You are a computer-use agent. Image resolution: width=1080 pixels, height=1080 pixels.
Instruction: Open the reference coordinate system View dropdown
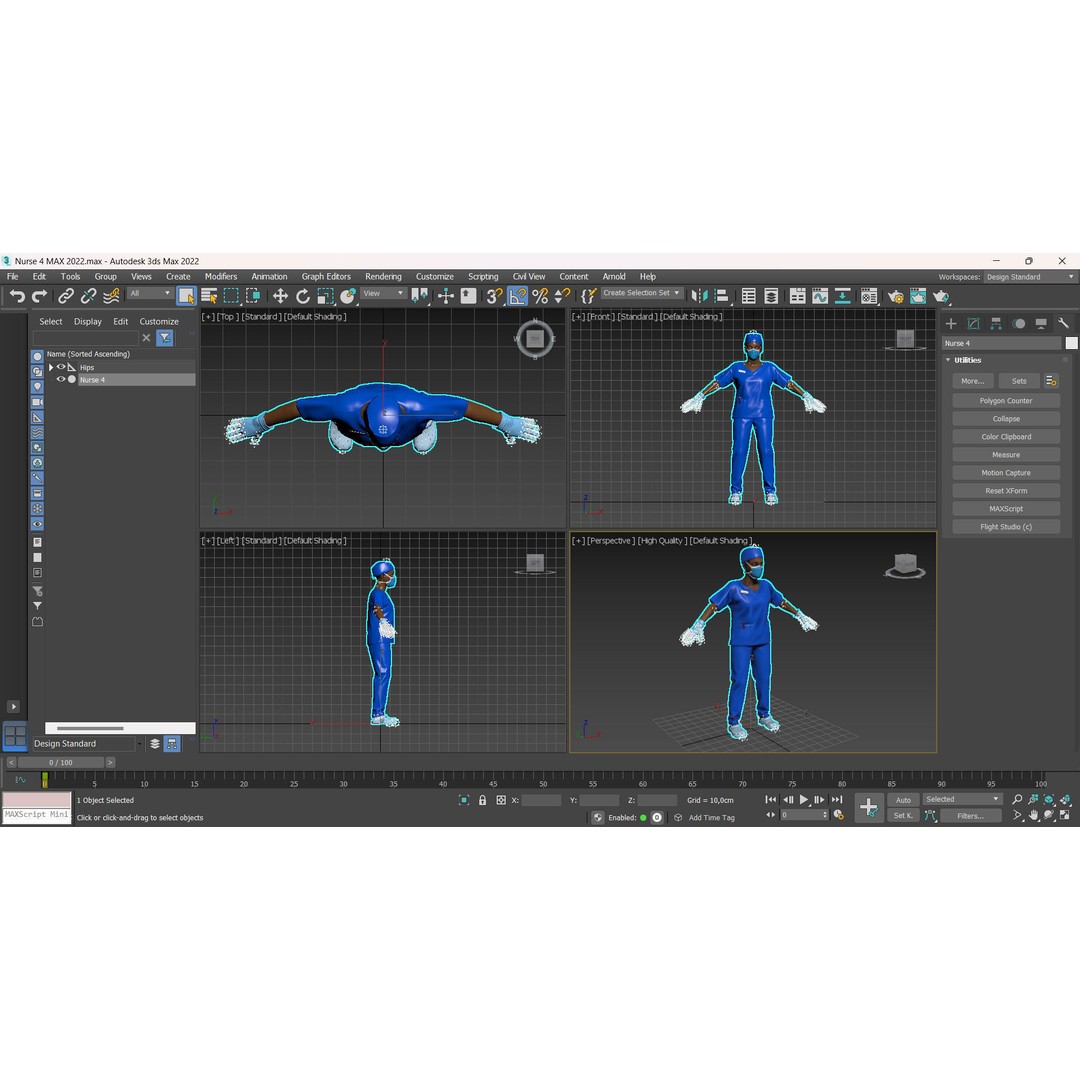(383, 293)
